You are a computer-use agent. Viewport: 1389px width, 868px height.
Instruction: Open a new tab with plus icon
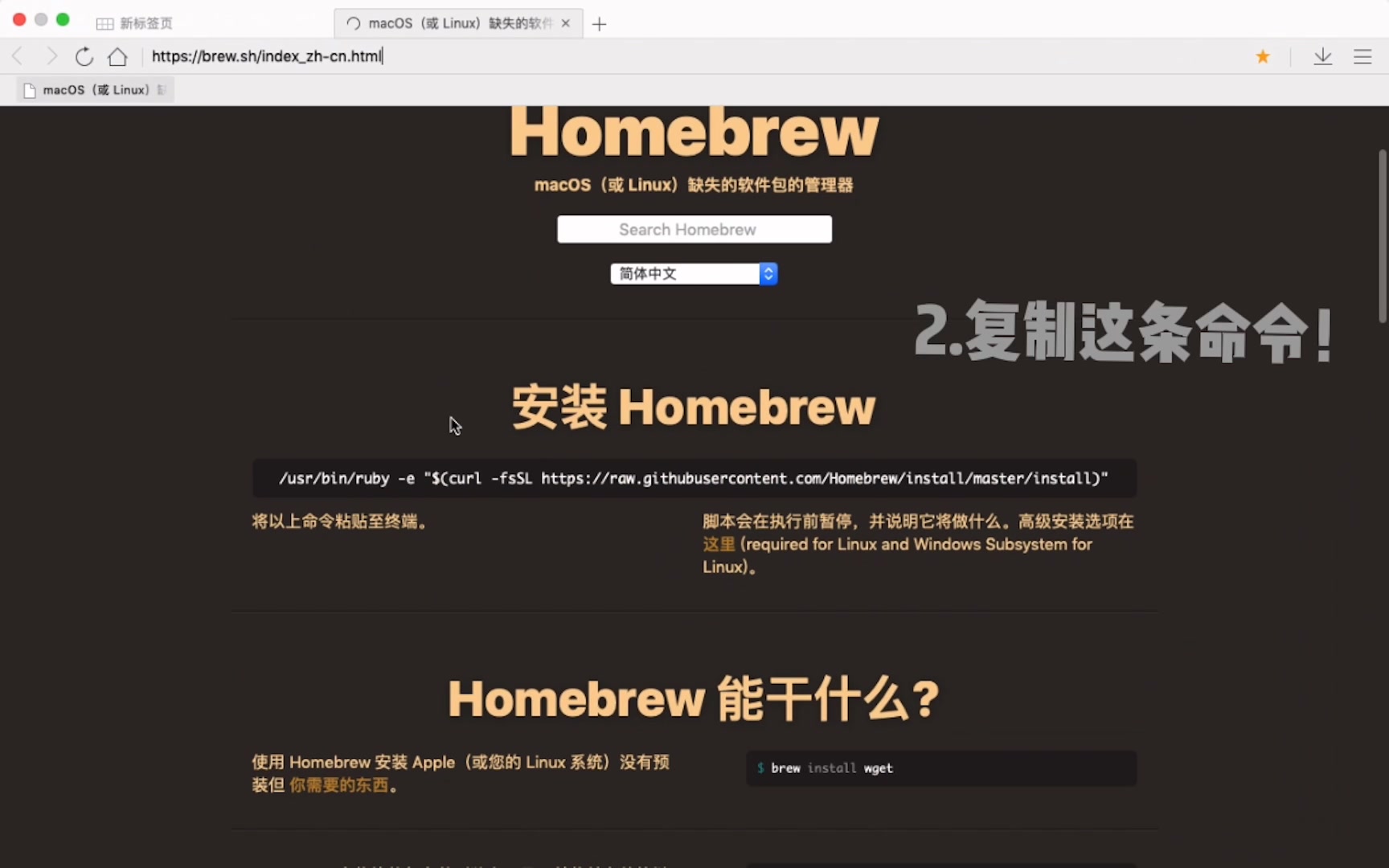click(x=599, y=24)
